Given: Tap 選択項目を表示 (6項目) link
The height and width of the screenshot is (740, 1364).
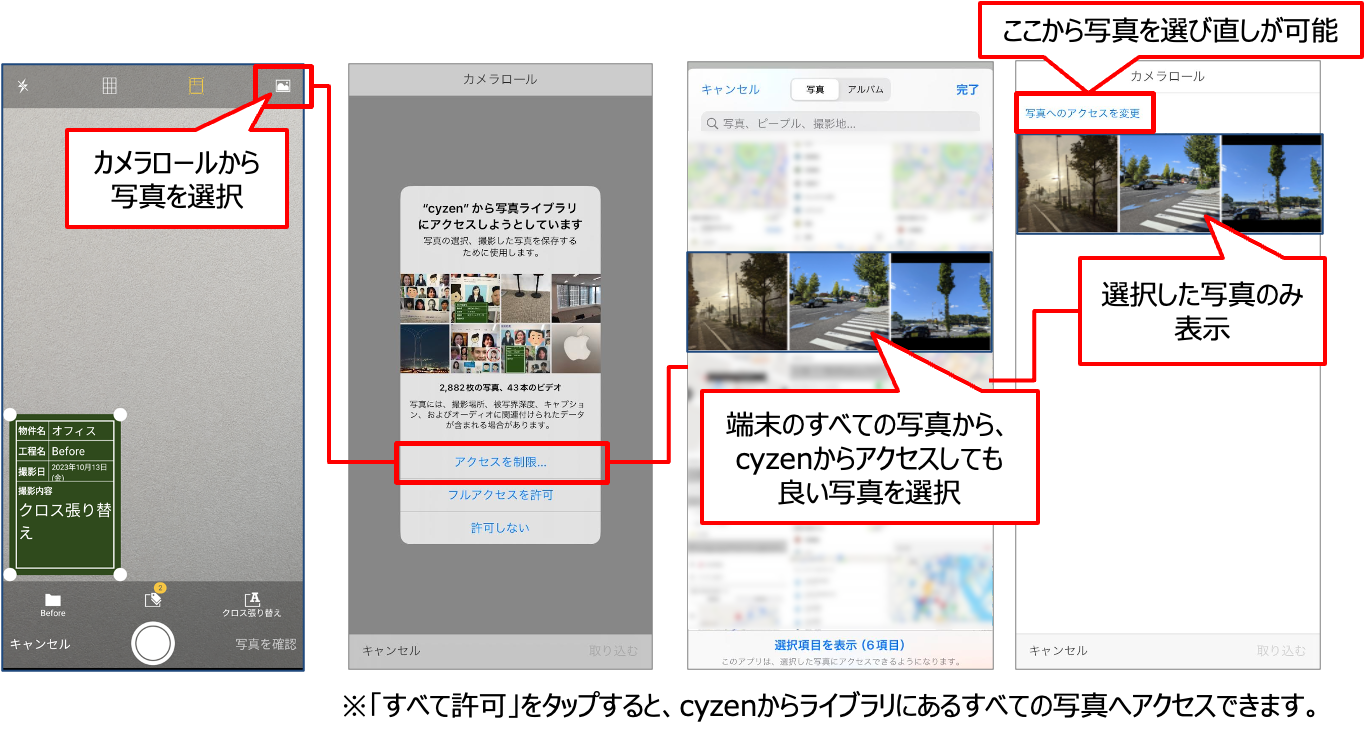Looking at the screenshot, I should point(839,645).
